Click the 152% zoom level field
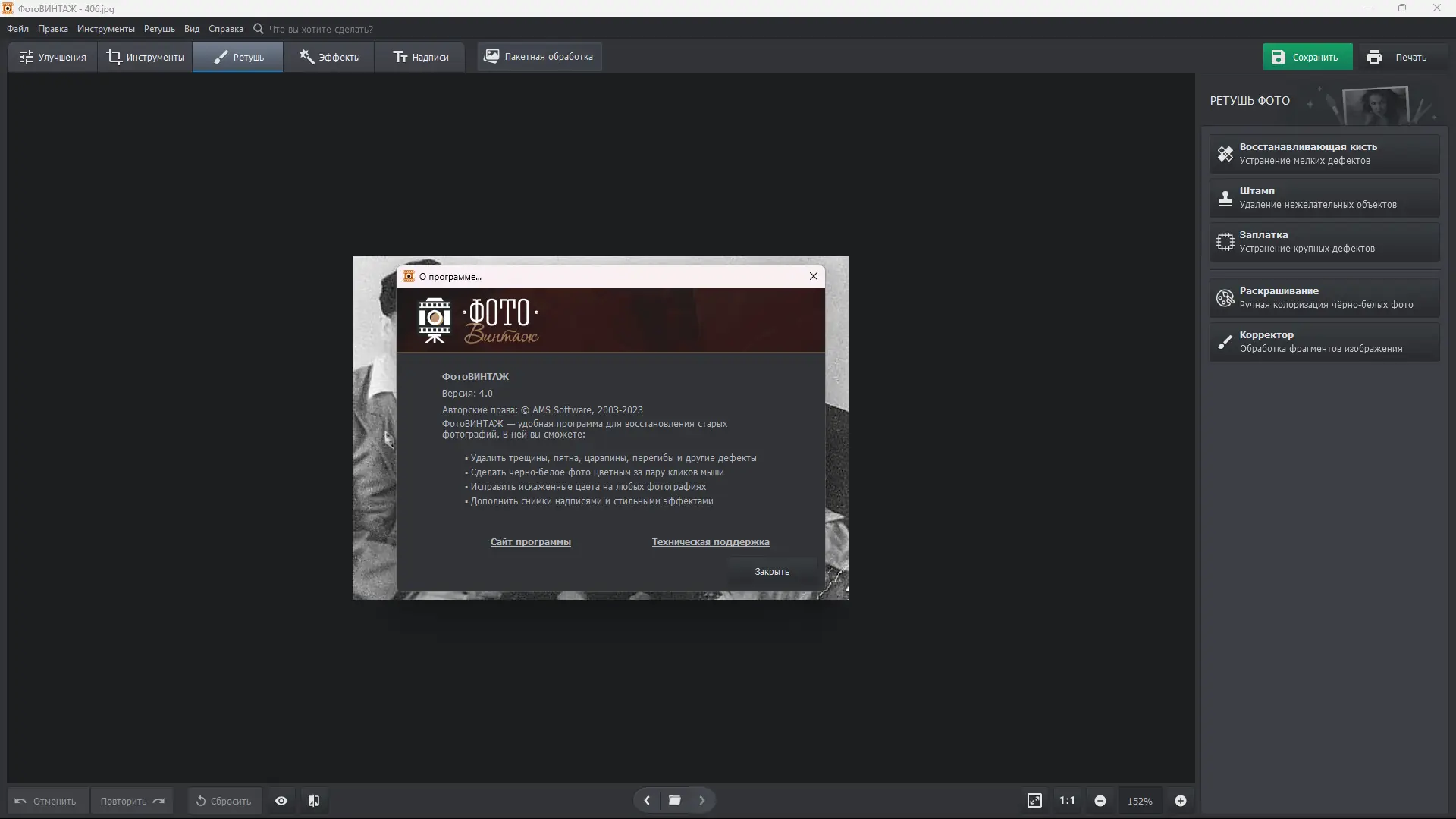1456x819 pixels. pyautogui.click(x=1139, y=802)
